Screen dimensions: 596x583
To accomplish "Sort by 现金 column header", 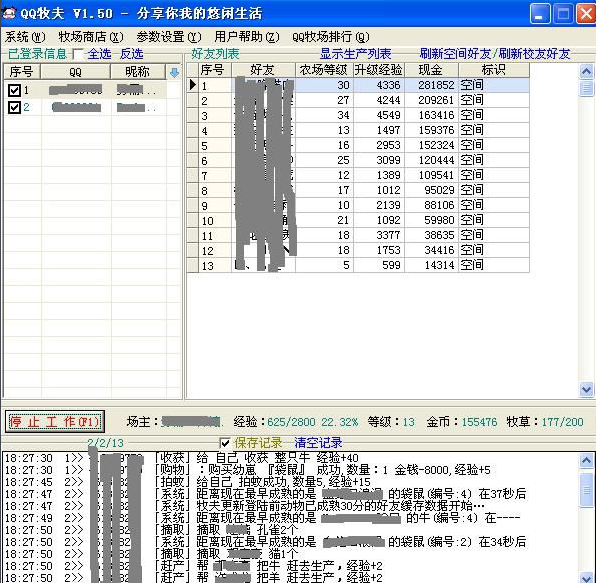I will (431, 70).
